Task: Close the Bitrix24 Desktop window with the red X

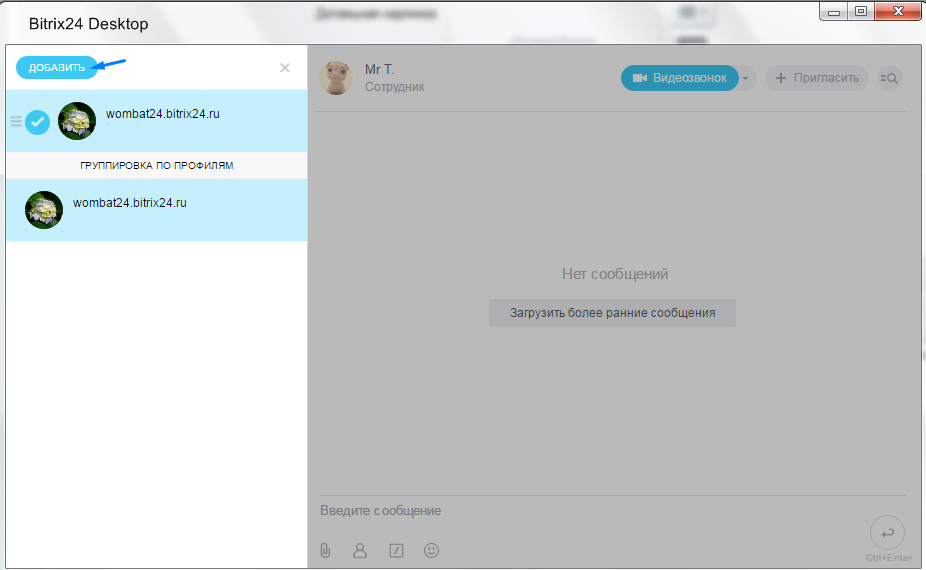Action: pyautogui.click(x=898, y=11)
